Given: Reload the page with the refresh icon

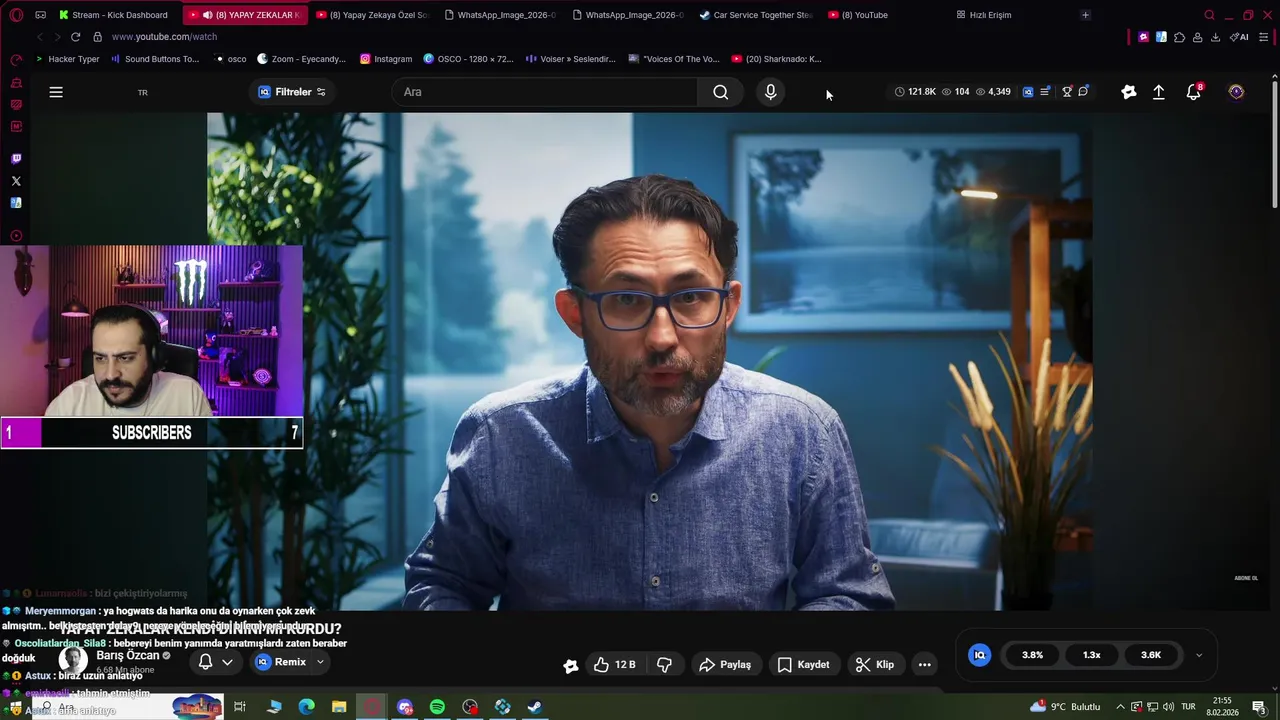Looking at the screenshot, I should 75,37.
